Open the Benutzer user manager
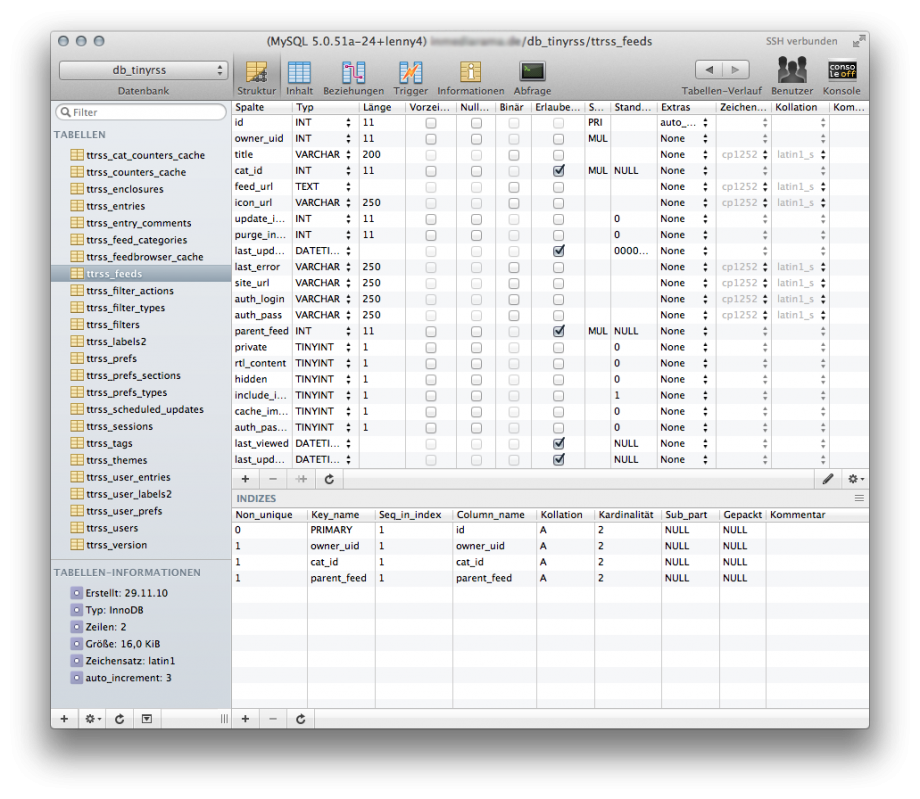920x799 pixels. tap(792, 77)
